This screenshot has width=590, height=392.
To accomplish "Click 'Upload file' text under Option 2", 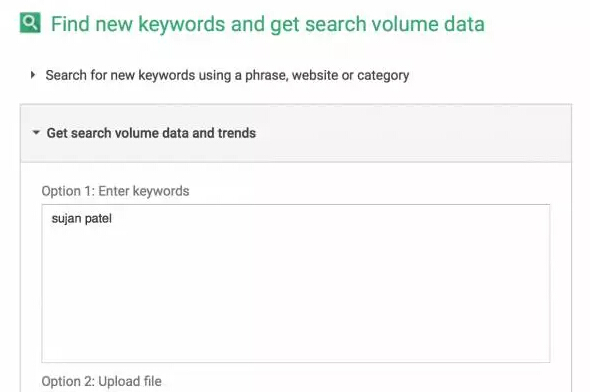I will point(130,381).
